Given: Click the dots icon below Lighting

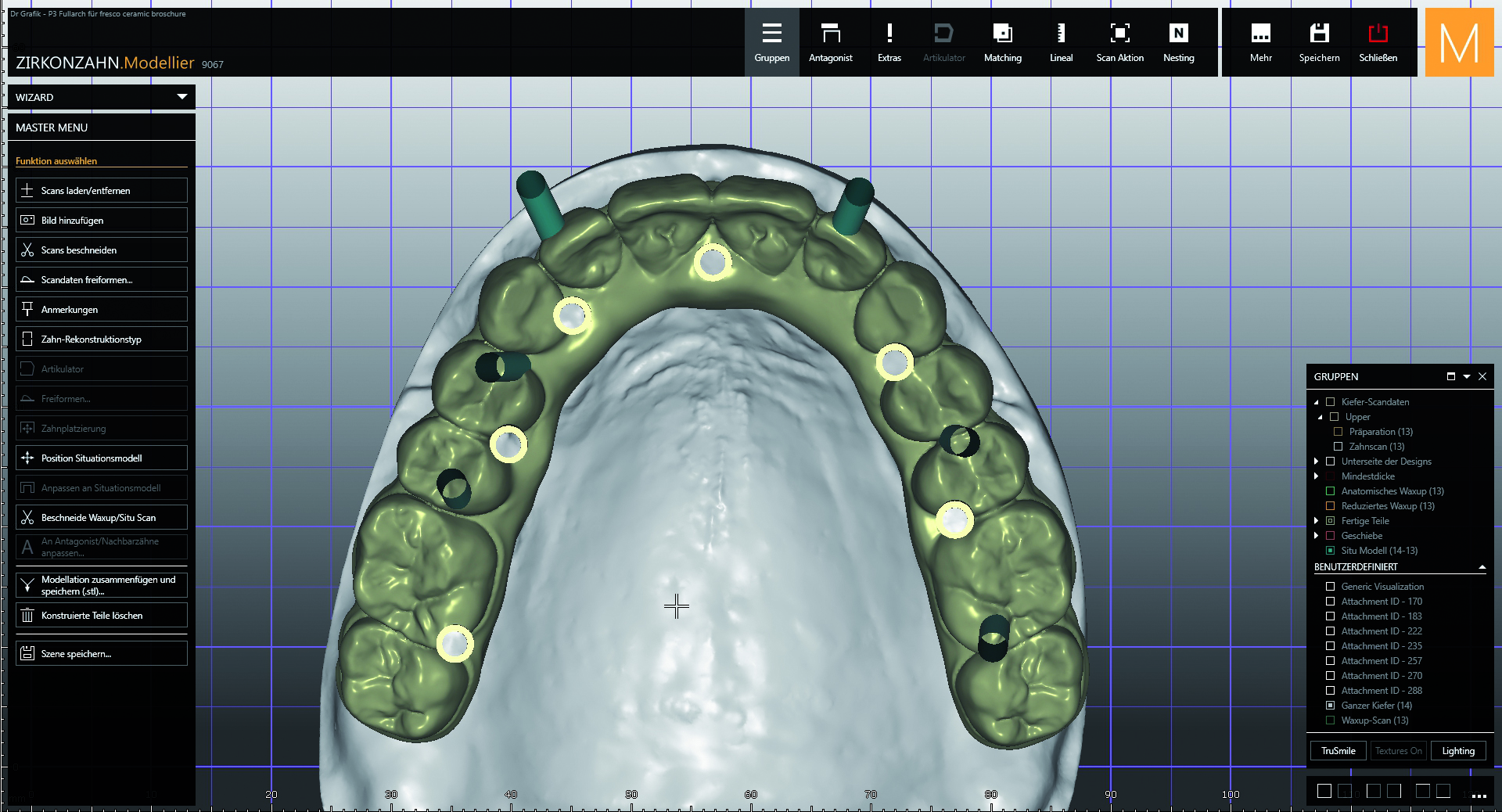Looking at the screenshot, I should point(1478,795).
